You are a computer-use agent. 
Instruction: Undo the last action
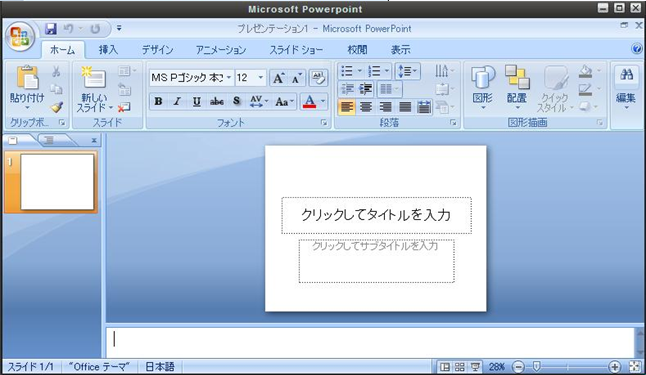pos(68,28)
